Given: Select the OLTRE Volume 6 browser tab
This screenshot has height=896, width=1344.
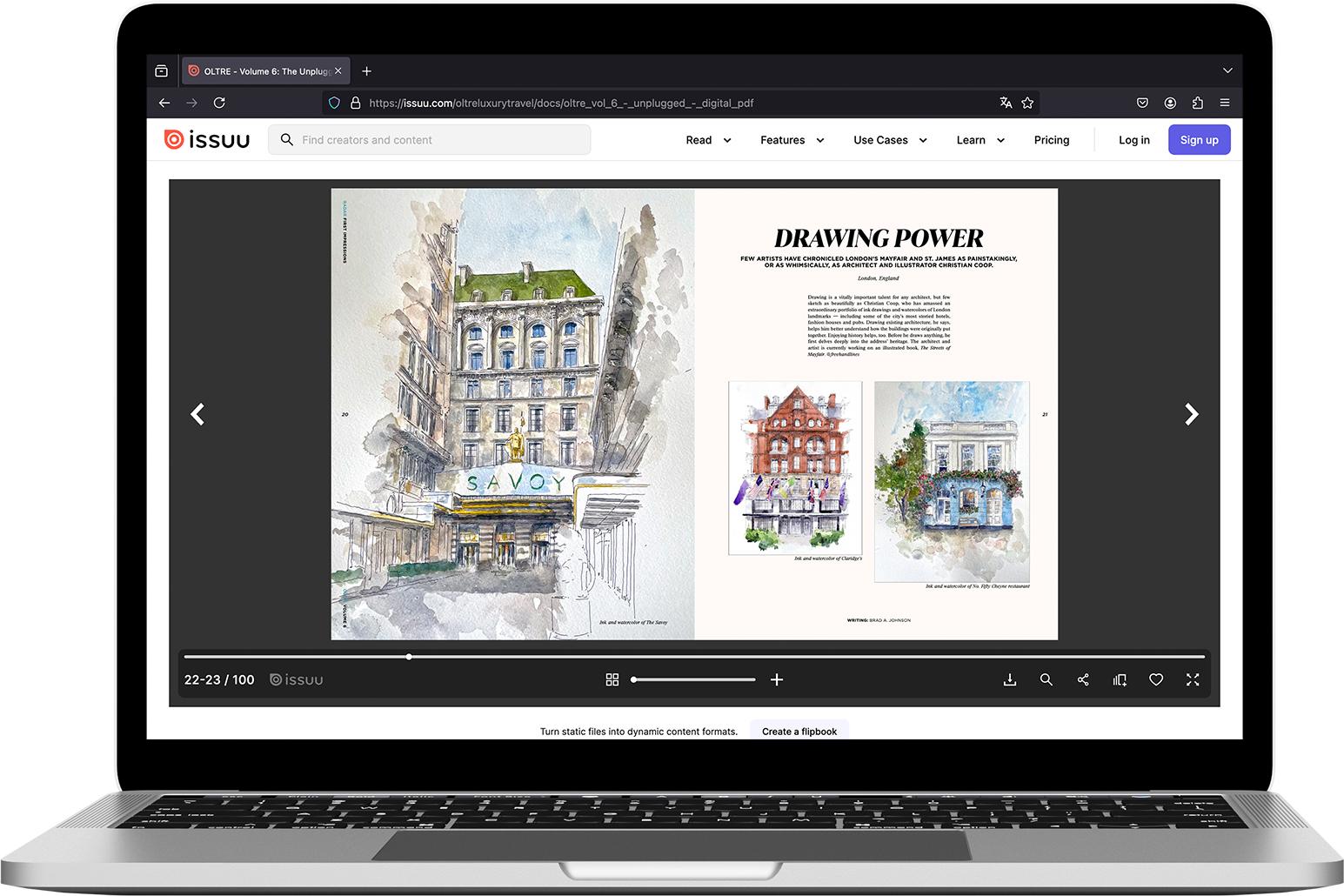Looking at the screenshot, I should [x=265, y=71].
